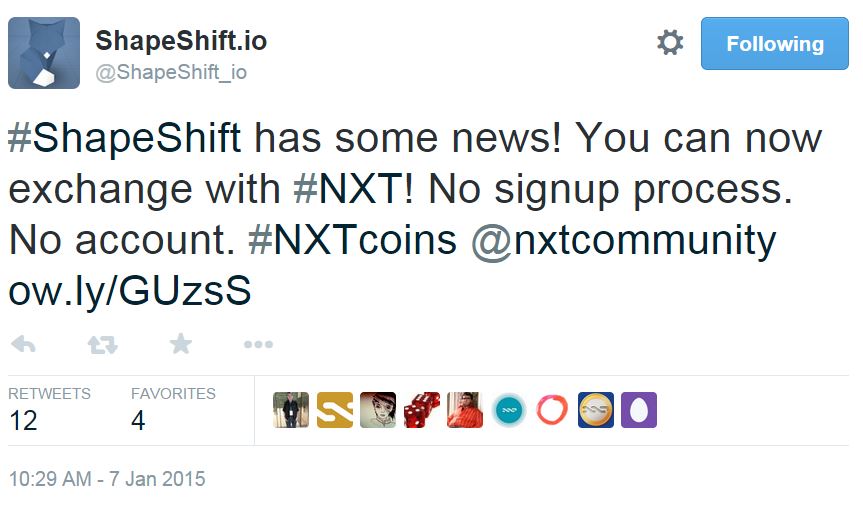This screenshot has width=863, height=526.
Task: View the 4 favorites list
Action: (173, 409)
